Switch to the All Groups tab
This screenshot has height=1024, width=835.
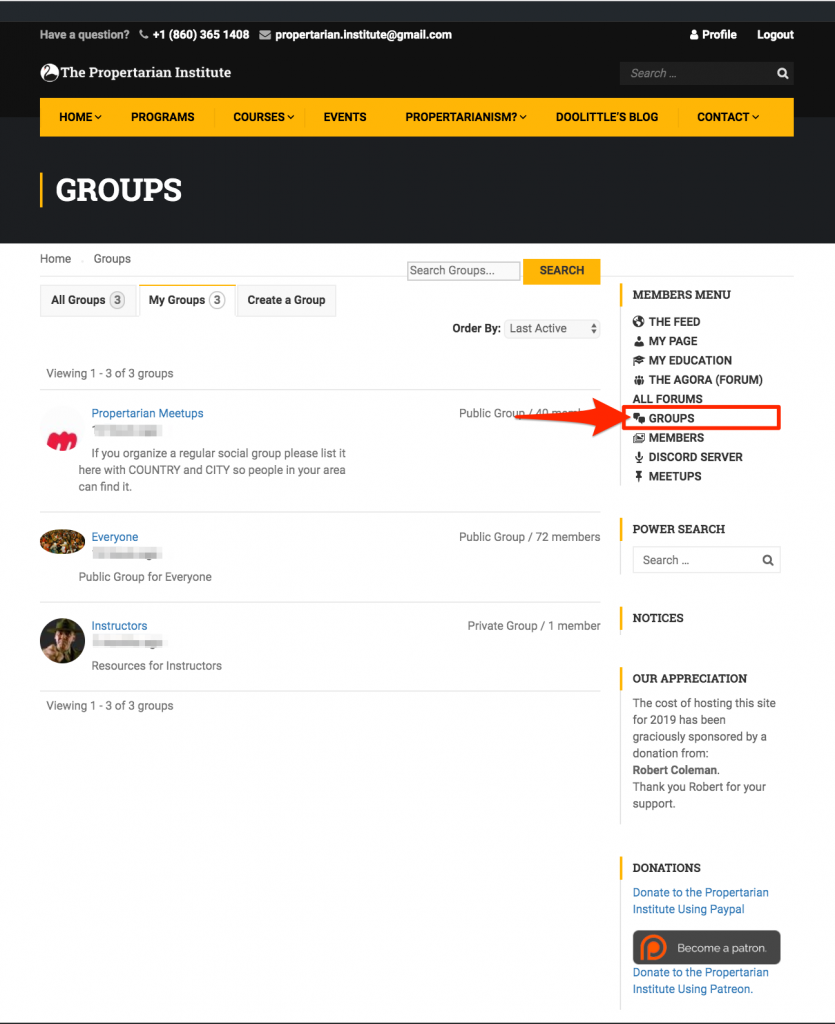click(87, 300)
